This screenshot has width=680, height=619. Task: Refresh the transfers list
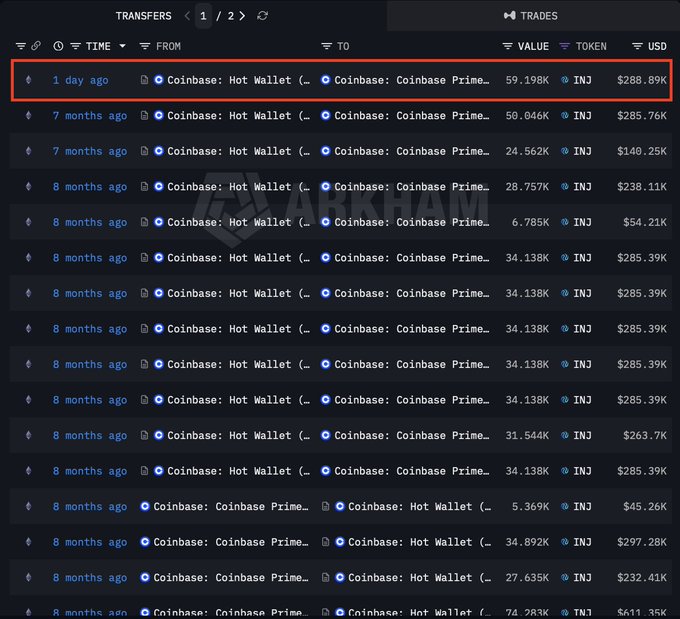[x=262, y=16]
